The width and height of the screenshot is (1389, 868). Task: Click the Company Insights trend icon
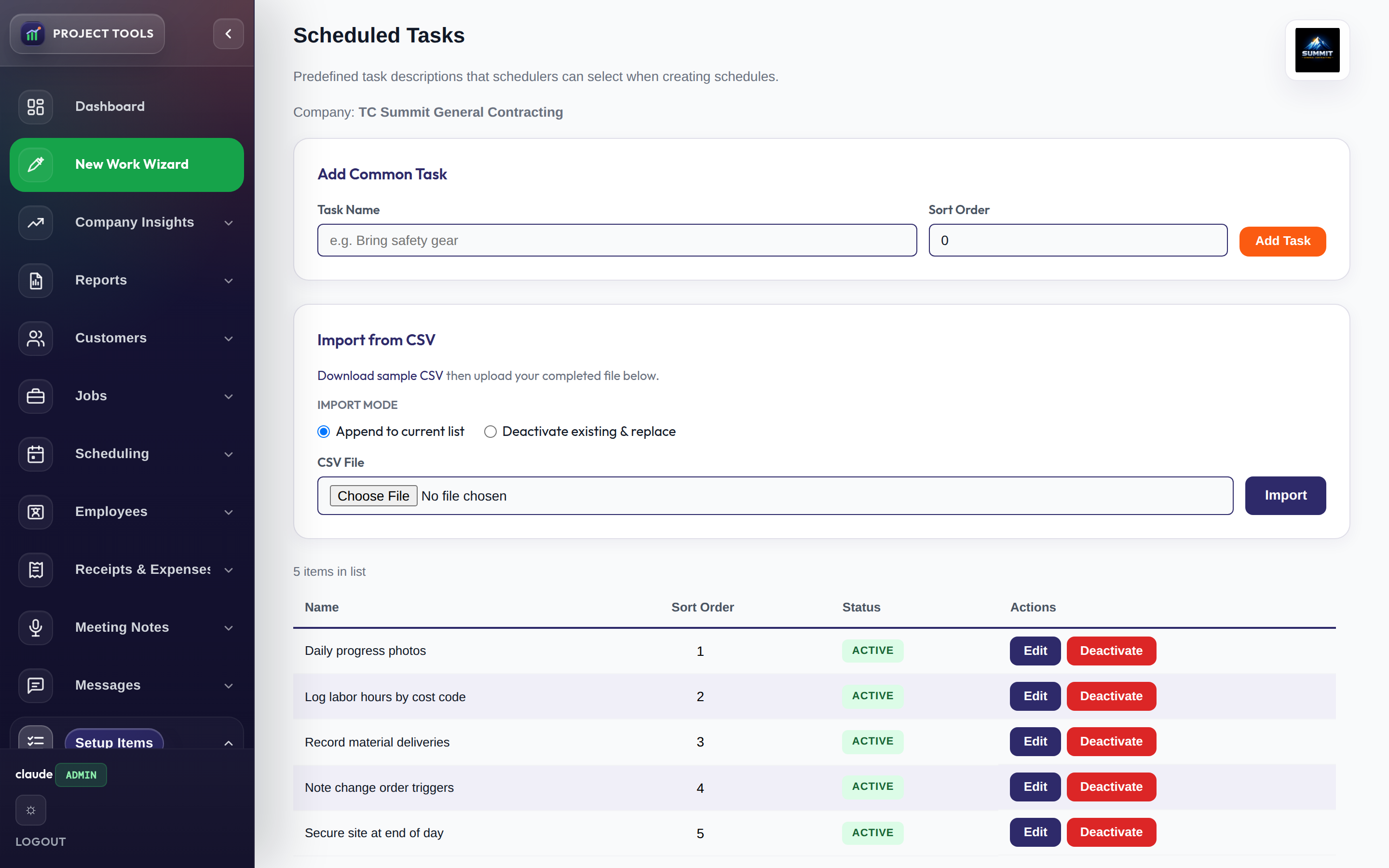[x=36, y=223]
